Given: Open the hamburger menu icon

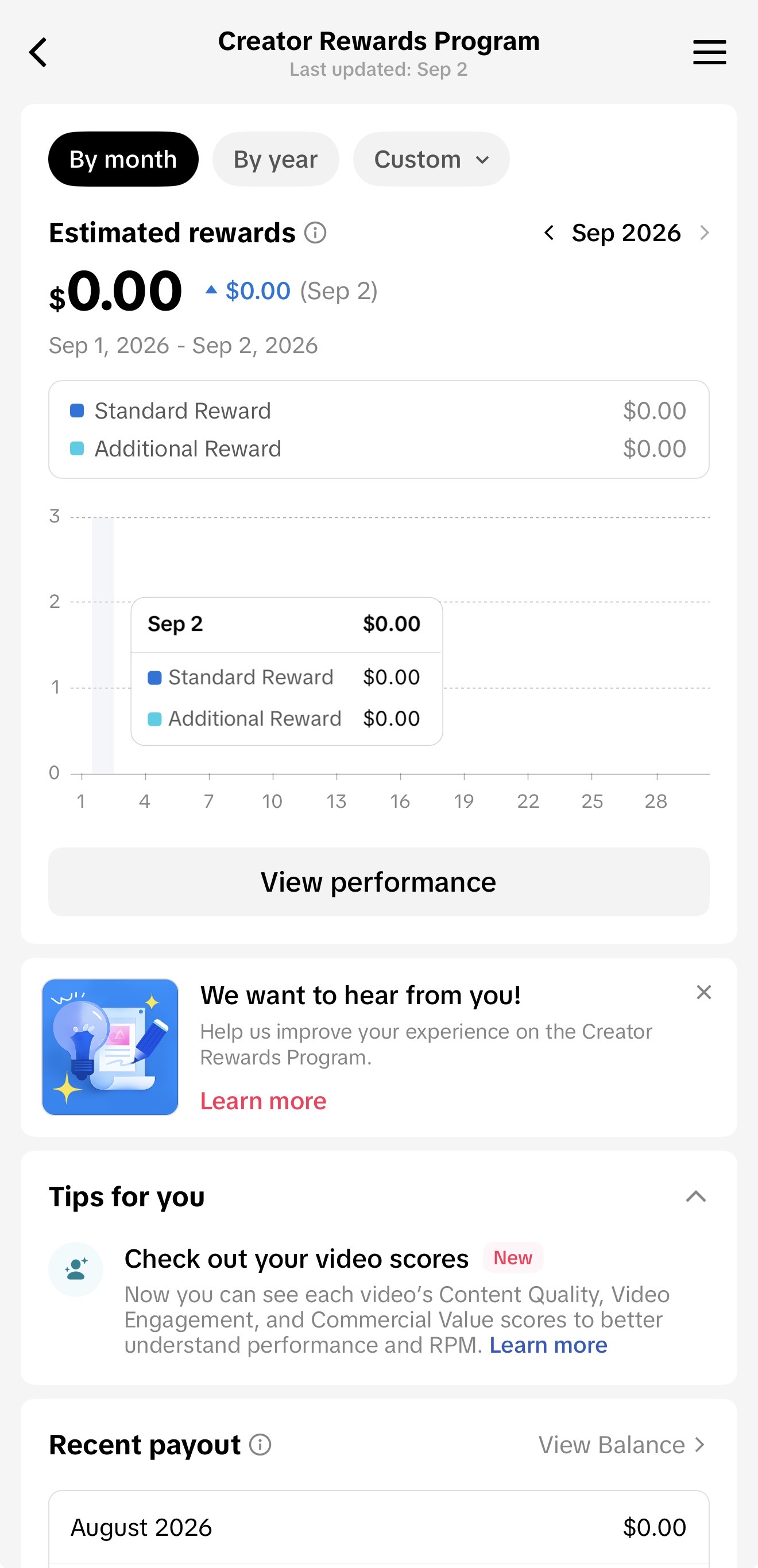Looking at the screenshot, I should (x=709, y=52).
